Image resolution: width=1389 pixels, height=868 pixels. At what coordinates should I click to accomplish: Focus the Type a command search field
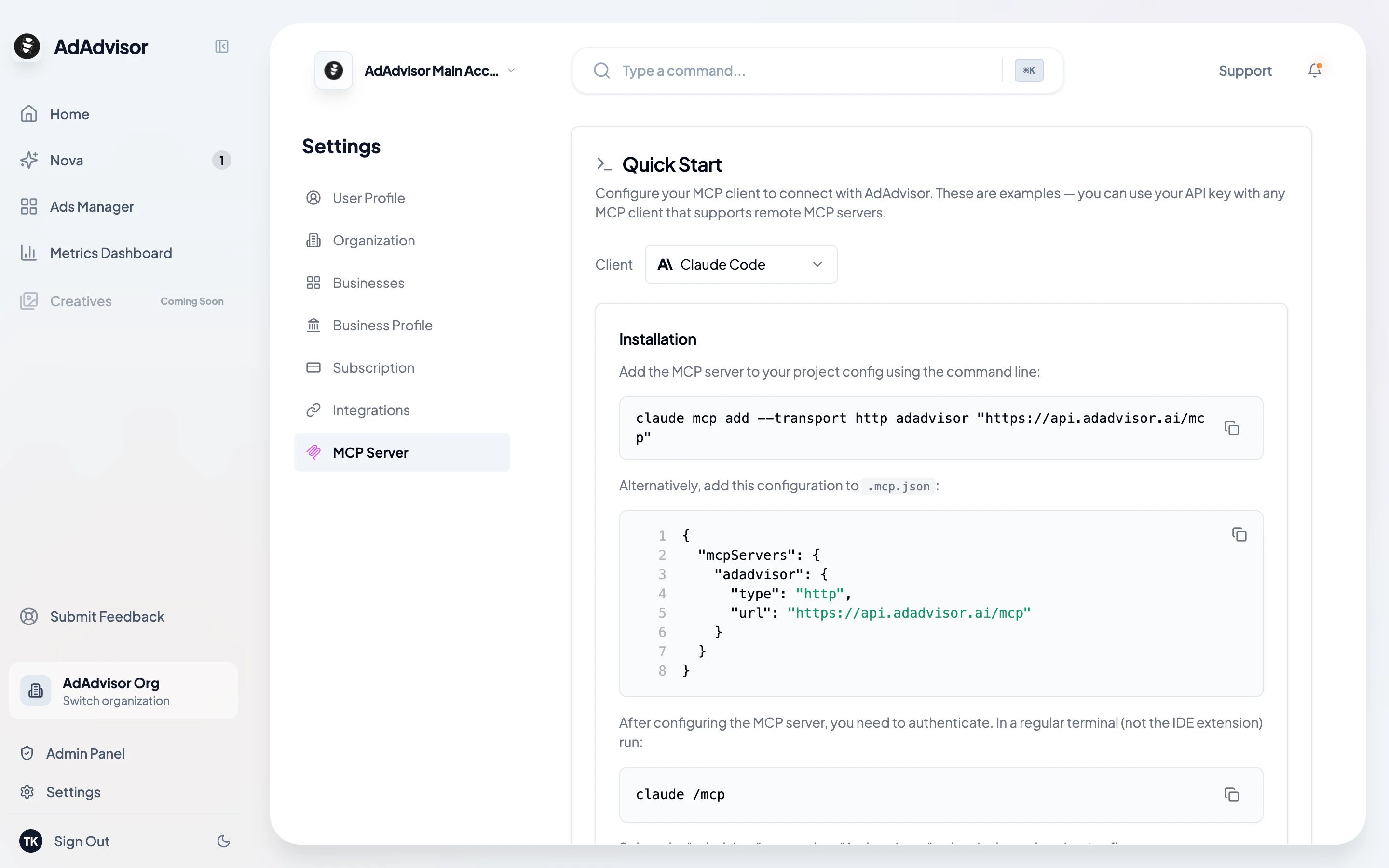pos(803,70)
